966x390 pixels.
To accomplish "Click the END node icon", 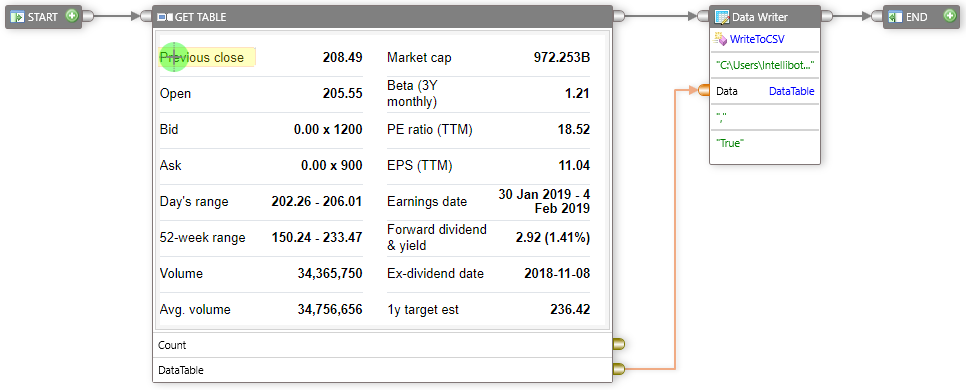I will coord(895,17).
